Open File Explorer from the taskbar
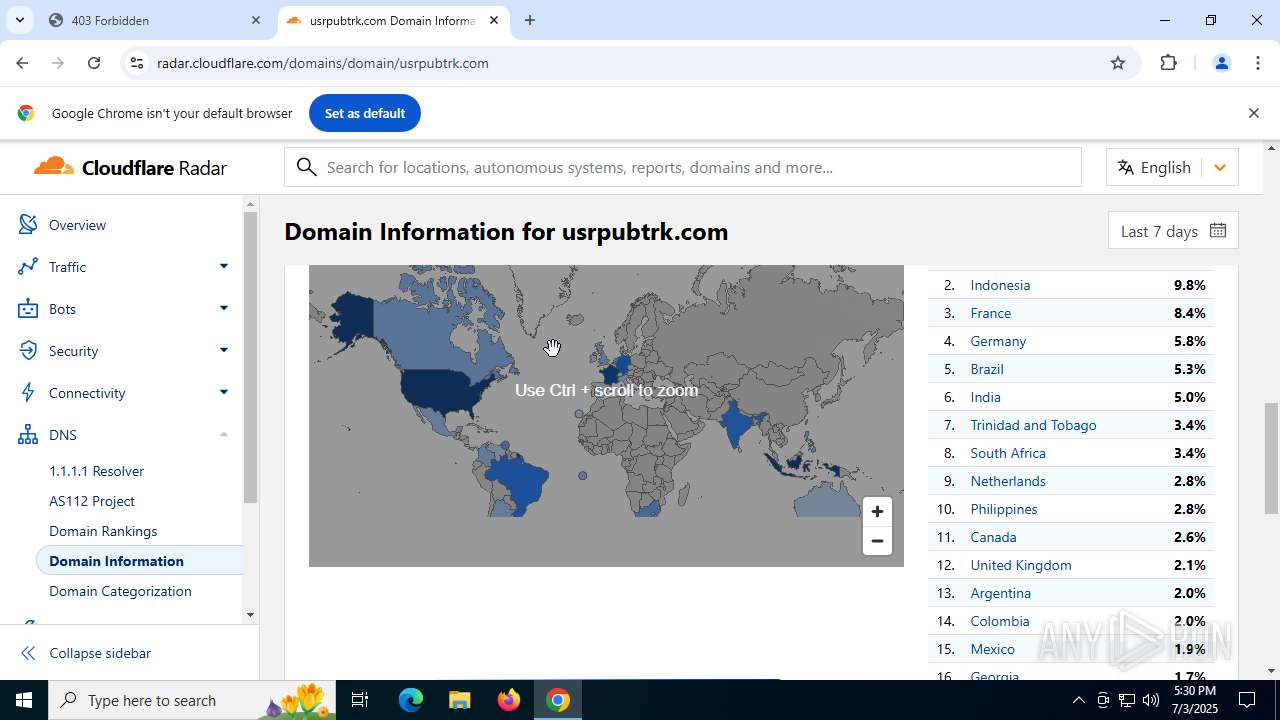This screenshot has height=720, width=1280. (x=459, y=700)
